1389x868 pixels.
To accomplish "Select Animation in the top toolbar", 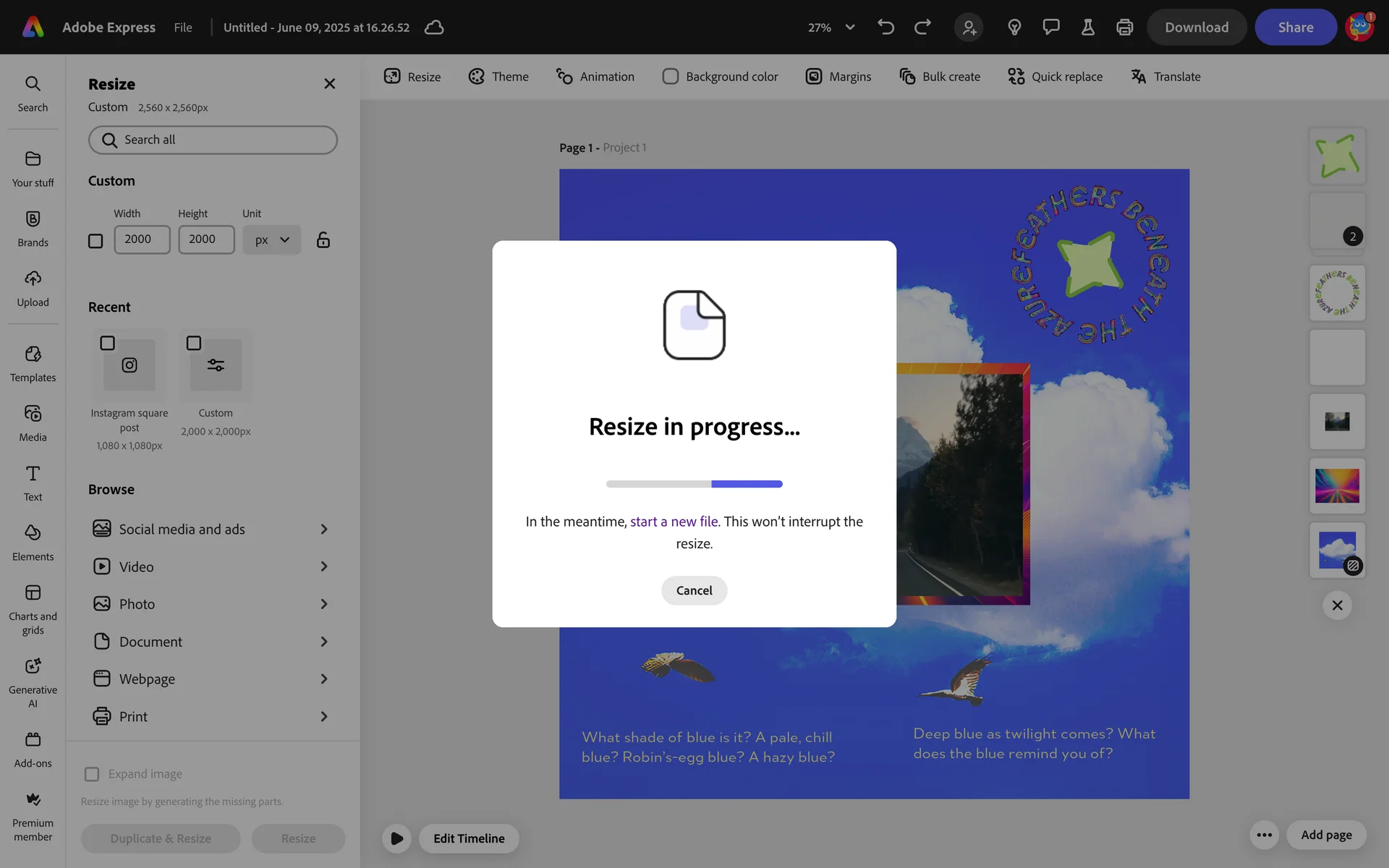I will pyautogui.click(x=595, y=77).
